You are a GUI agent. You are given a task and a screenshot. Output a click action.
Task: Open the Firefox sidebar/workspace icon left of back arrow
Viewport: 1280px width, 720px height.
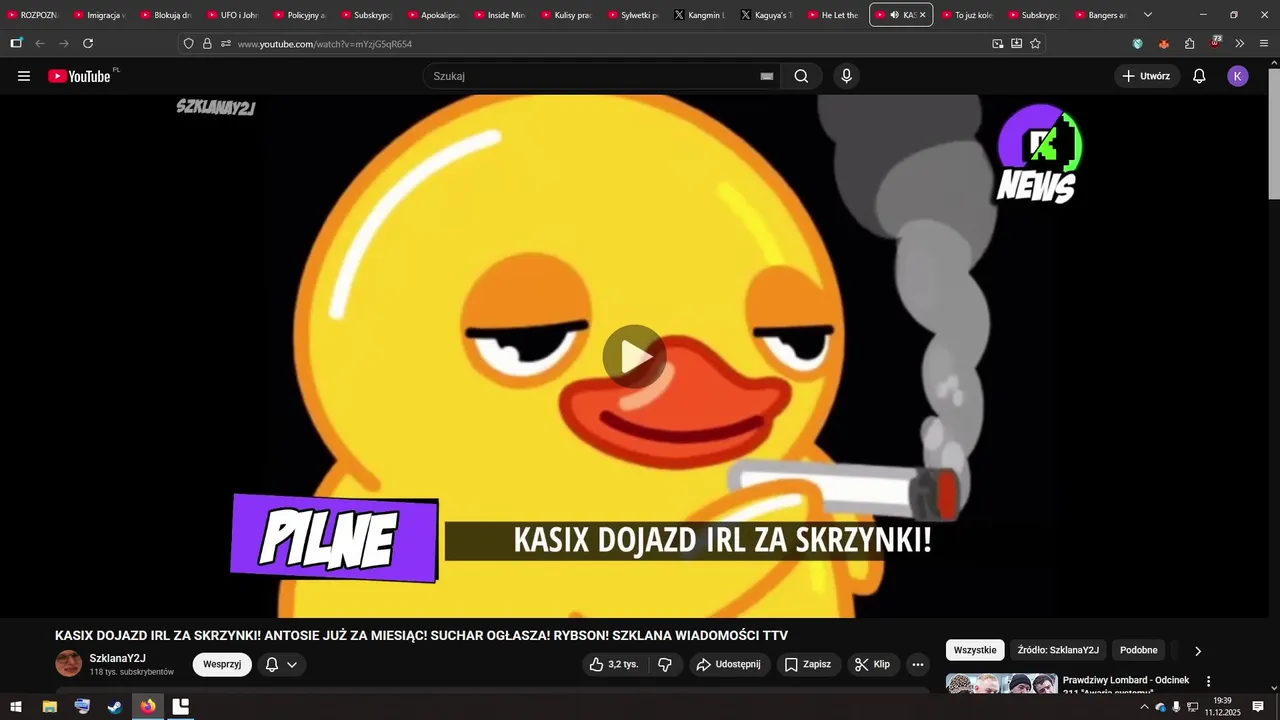(x=16, y=43)
